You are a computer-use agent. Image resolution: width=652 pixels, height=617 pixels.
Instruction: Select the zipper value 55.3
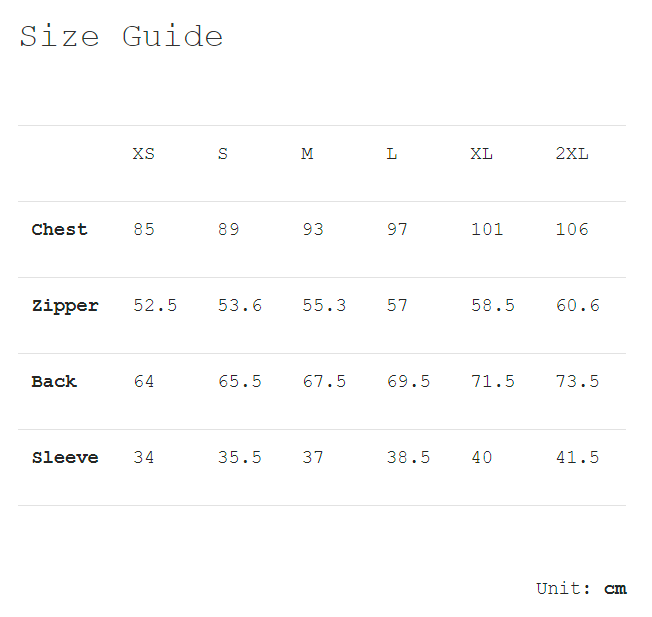(x=324, y=306)
